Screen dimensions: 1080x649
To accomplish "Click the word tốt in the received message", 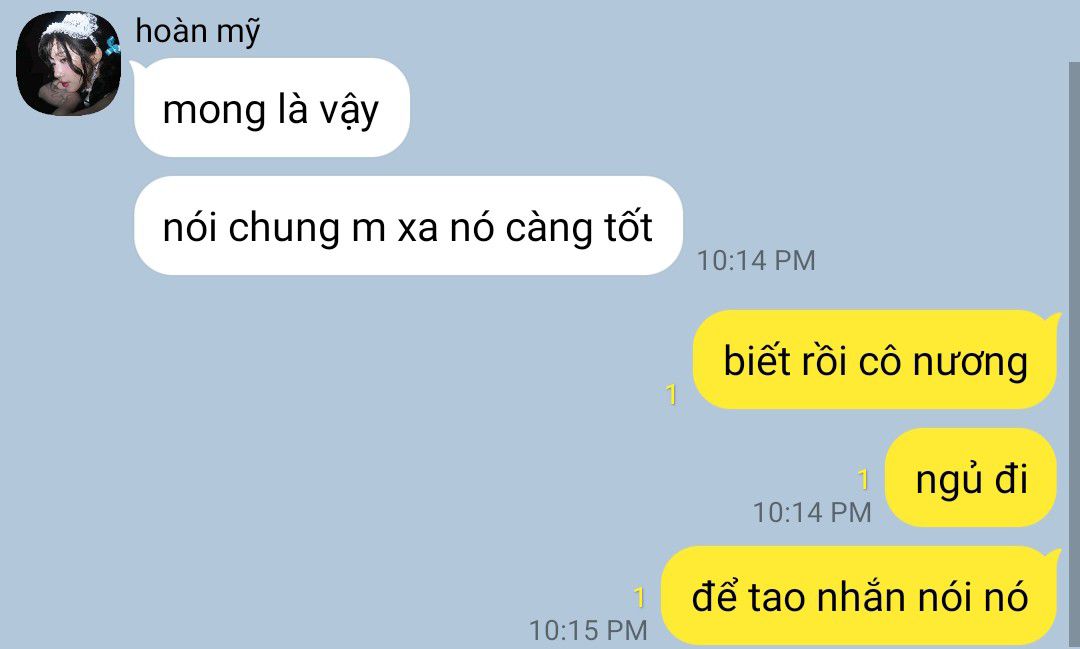I will pyautogui.click(x=628, y=226).
